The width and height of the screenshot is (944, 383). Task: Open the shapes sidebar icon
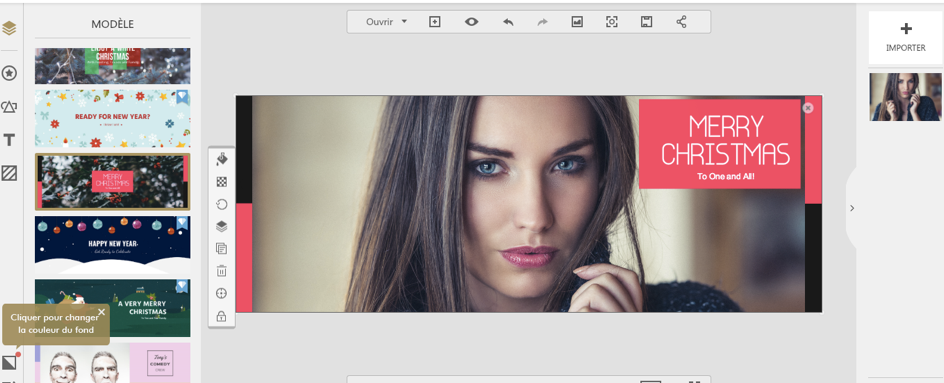pyautogui.click(x=9, y=107)
